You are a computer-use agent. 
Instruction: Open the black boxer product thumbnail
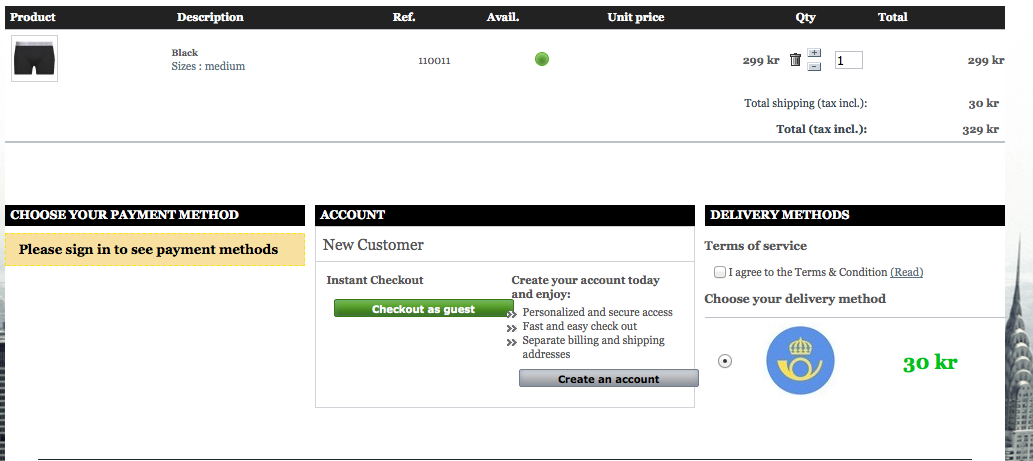(34, 59)
